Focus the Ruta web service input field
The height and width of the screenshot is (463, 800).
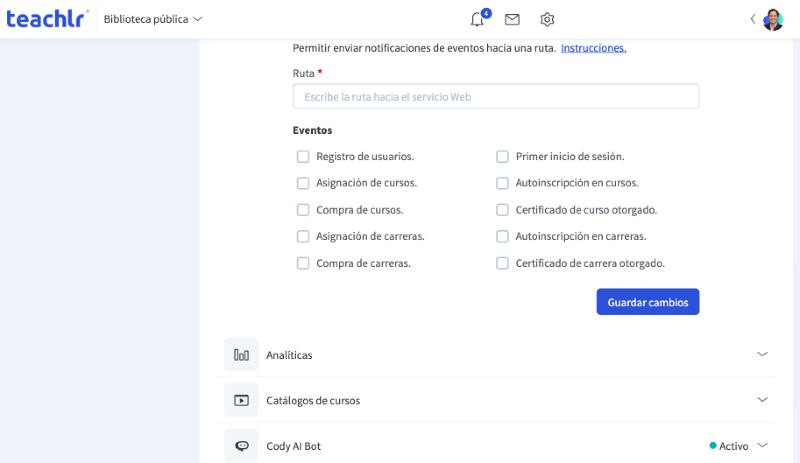496,96
